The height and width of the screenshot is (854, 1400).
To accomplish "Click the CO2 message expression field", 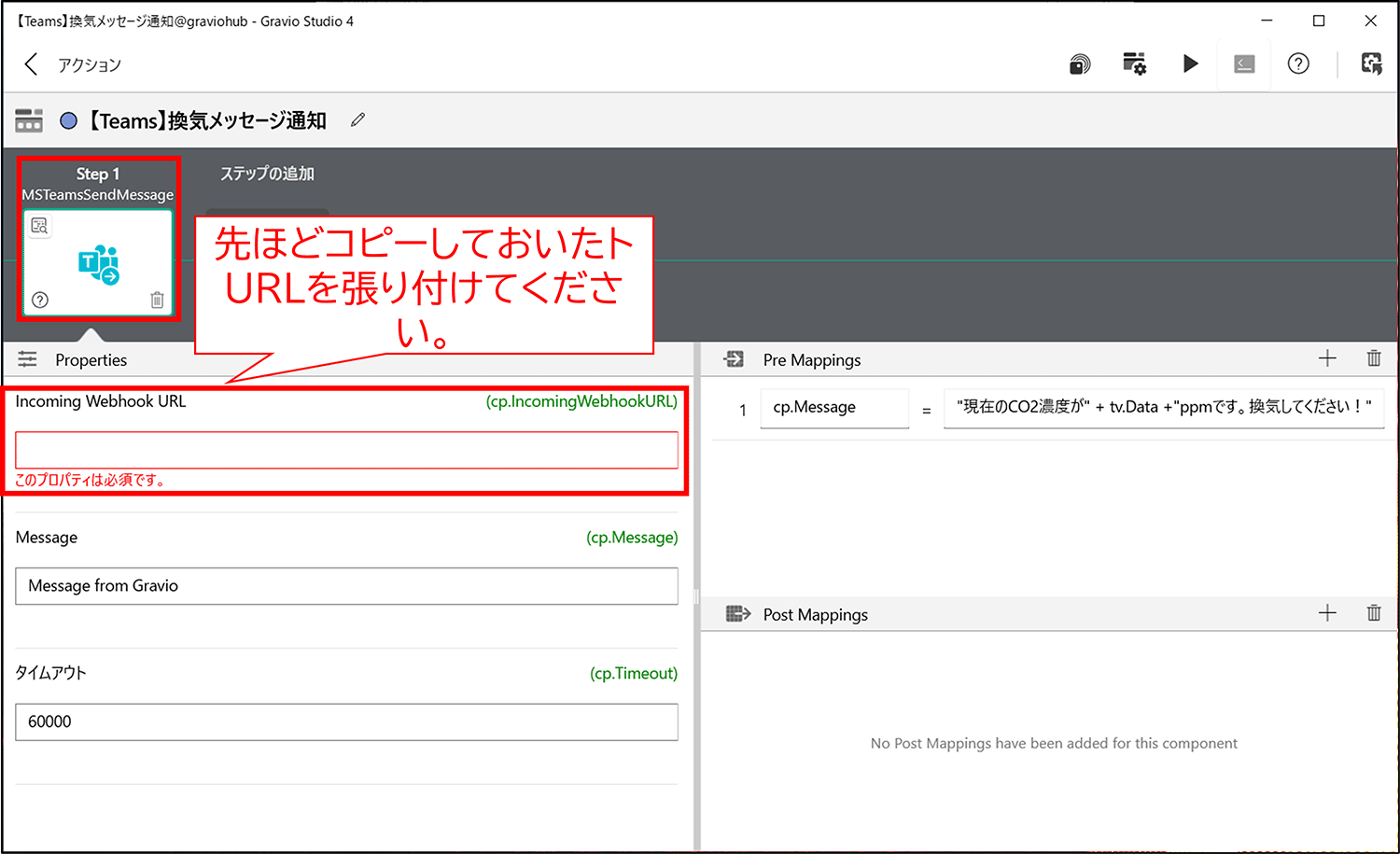I will [1164, 408].
